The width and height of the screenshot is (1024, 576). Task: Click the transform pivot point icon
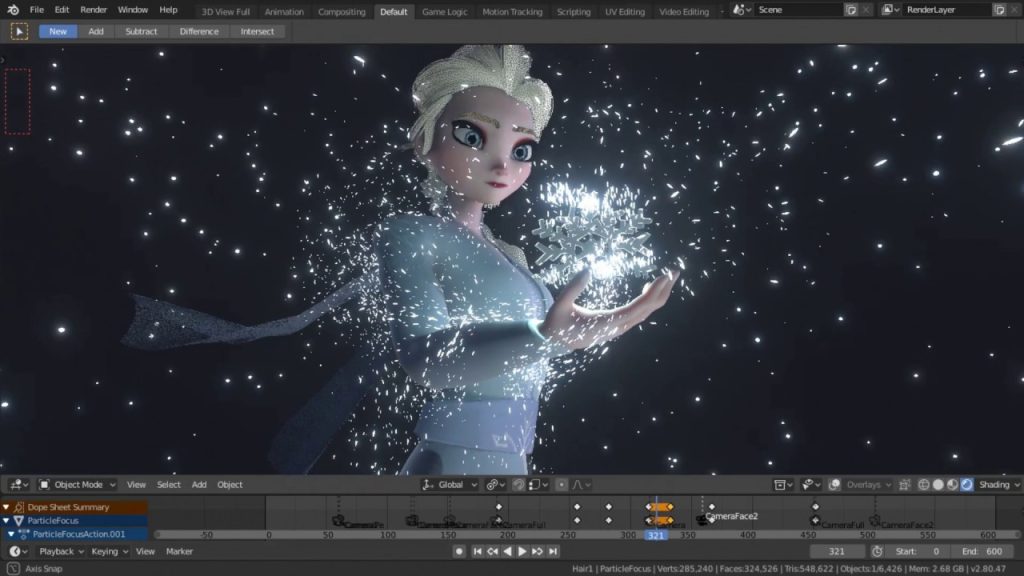point(492,484)
